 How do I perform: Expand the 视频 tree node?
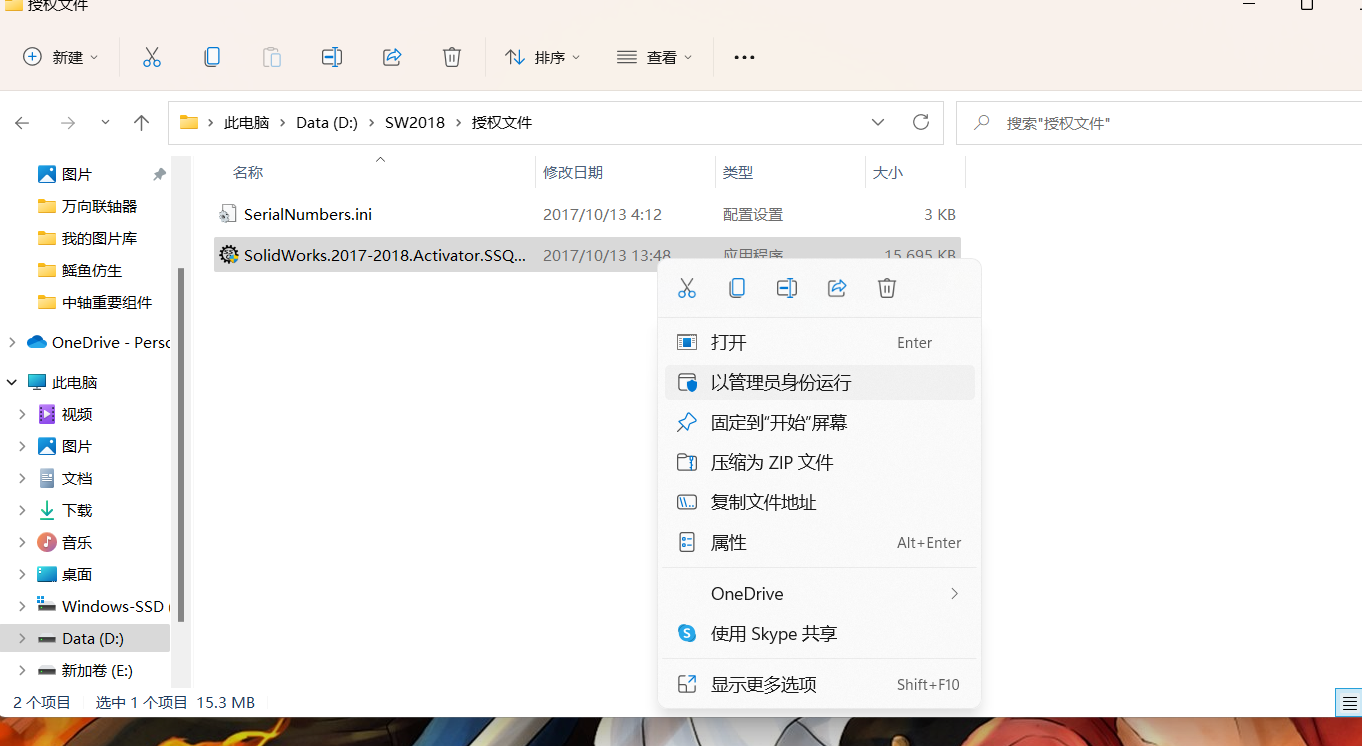click(x=22, y=414)
